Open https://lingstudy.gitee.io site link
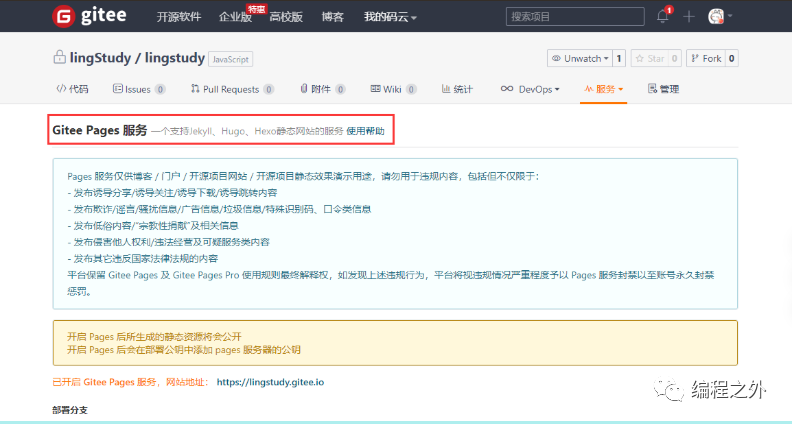Image resolution: width=792 pixels, height=424 pixels. click(270, 382)
